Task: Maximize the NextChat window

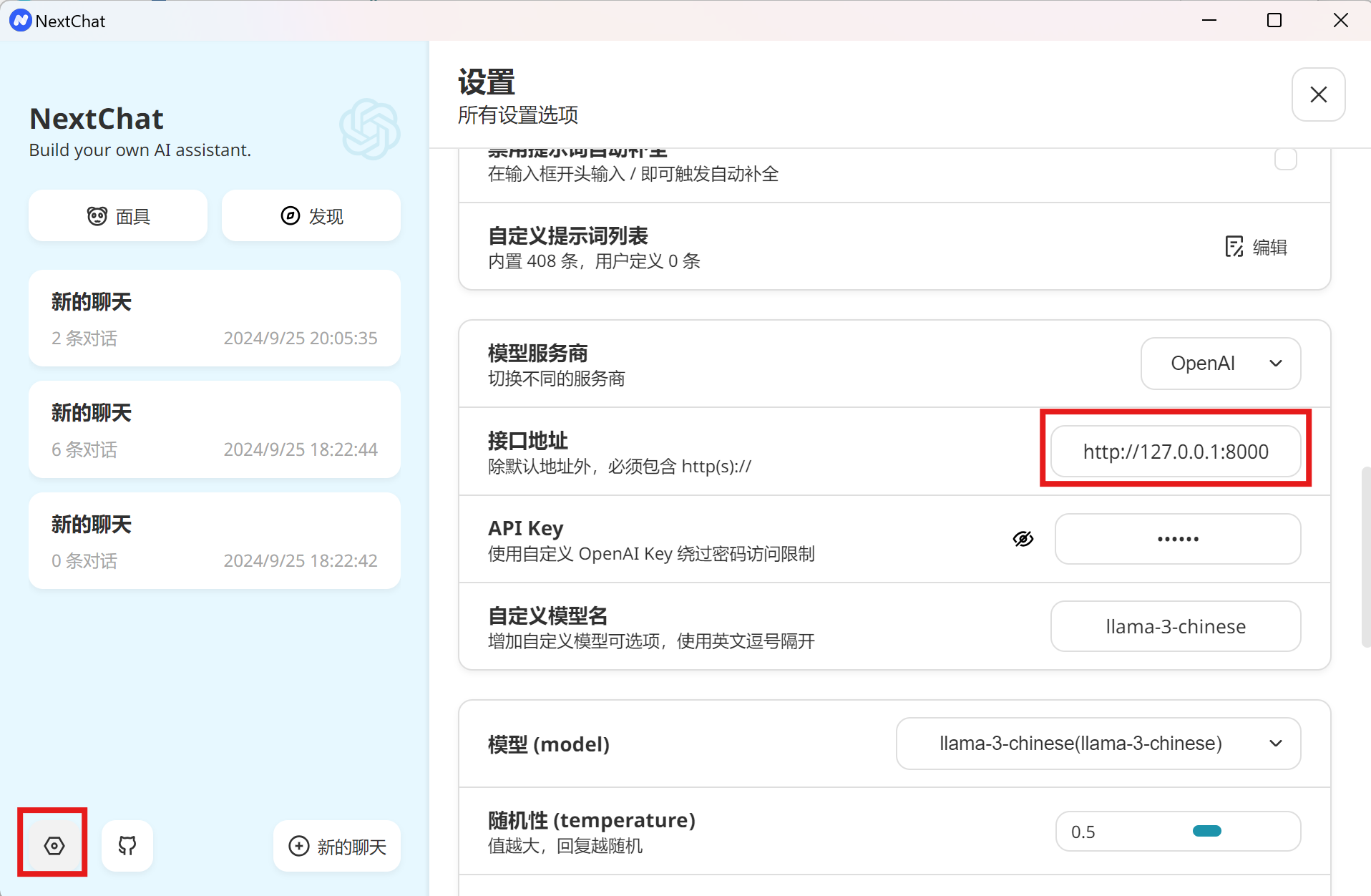Action: tap(1274, 20)
